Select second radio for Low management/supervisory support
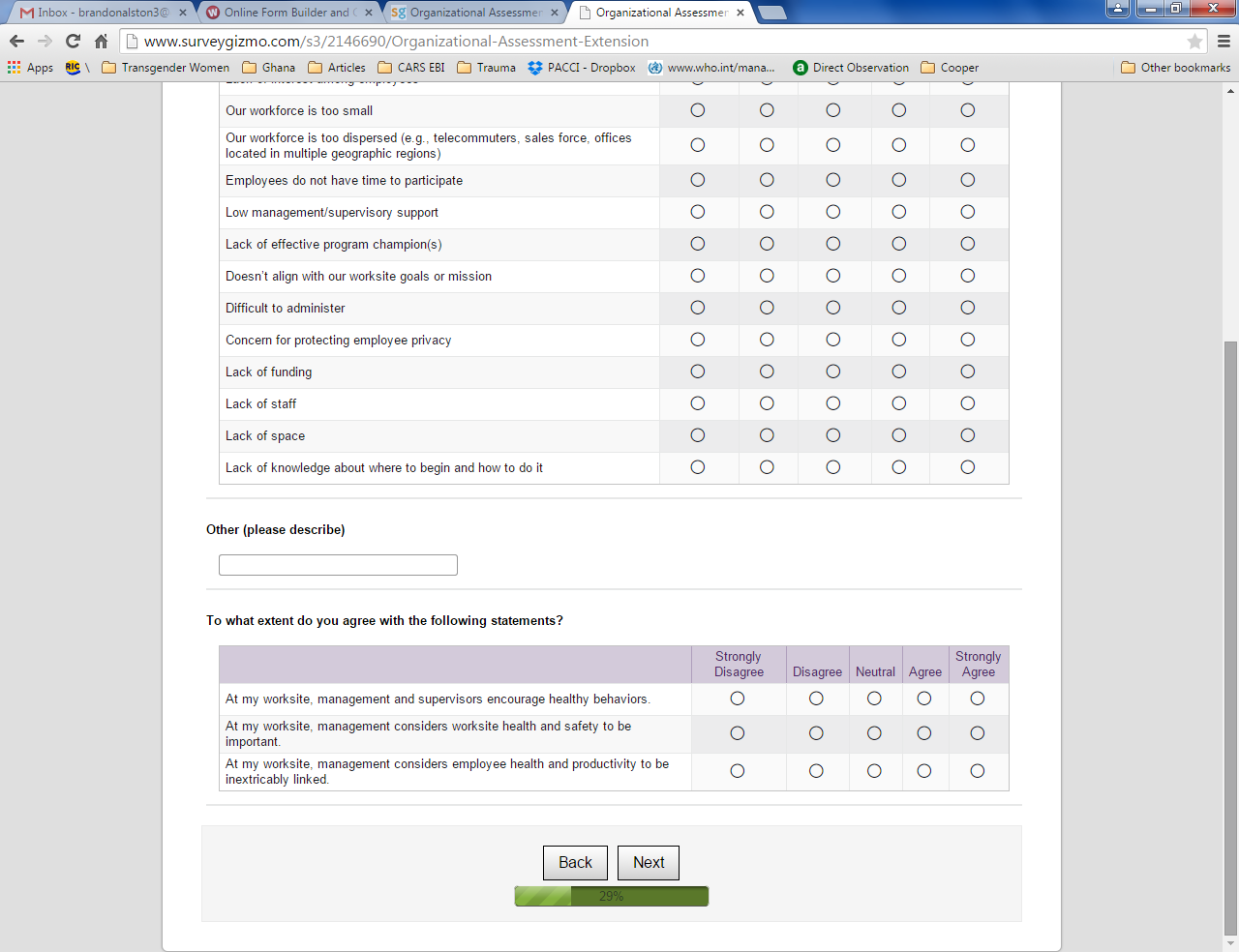Viewport: 1239px width, 952px height. pyautogui.click(x=767, y=212)
